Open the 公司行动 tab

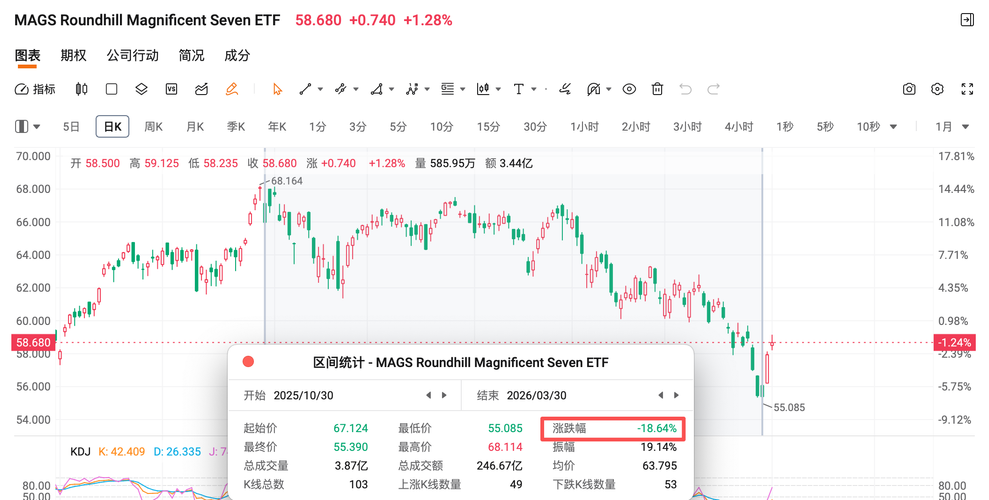132,55
